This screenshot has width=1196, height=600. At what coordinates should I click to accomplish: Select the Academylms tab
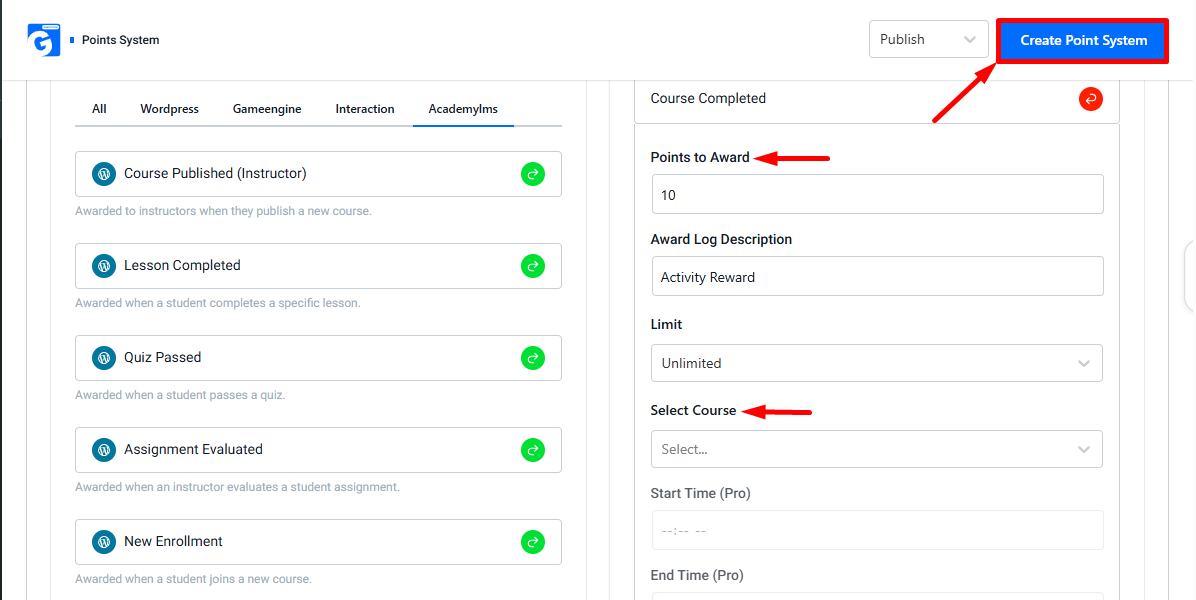tap(463, 109)
